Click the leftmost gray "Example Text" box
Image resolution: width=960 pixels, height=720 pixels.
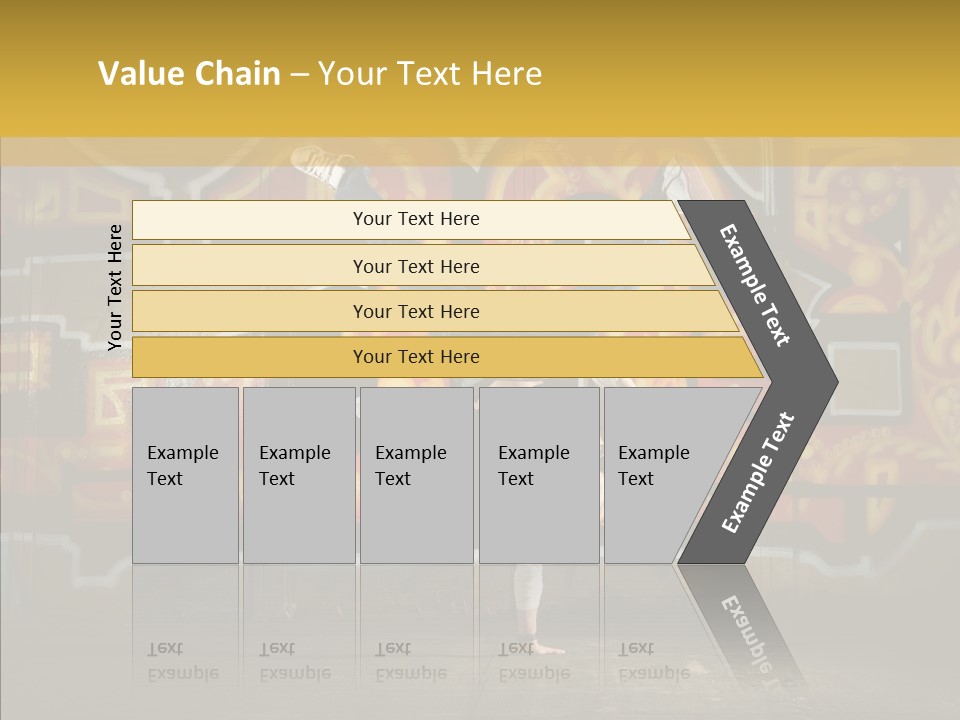(185, 474)
